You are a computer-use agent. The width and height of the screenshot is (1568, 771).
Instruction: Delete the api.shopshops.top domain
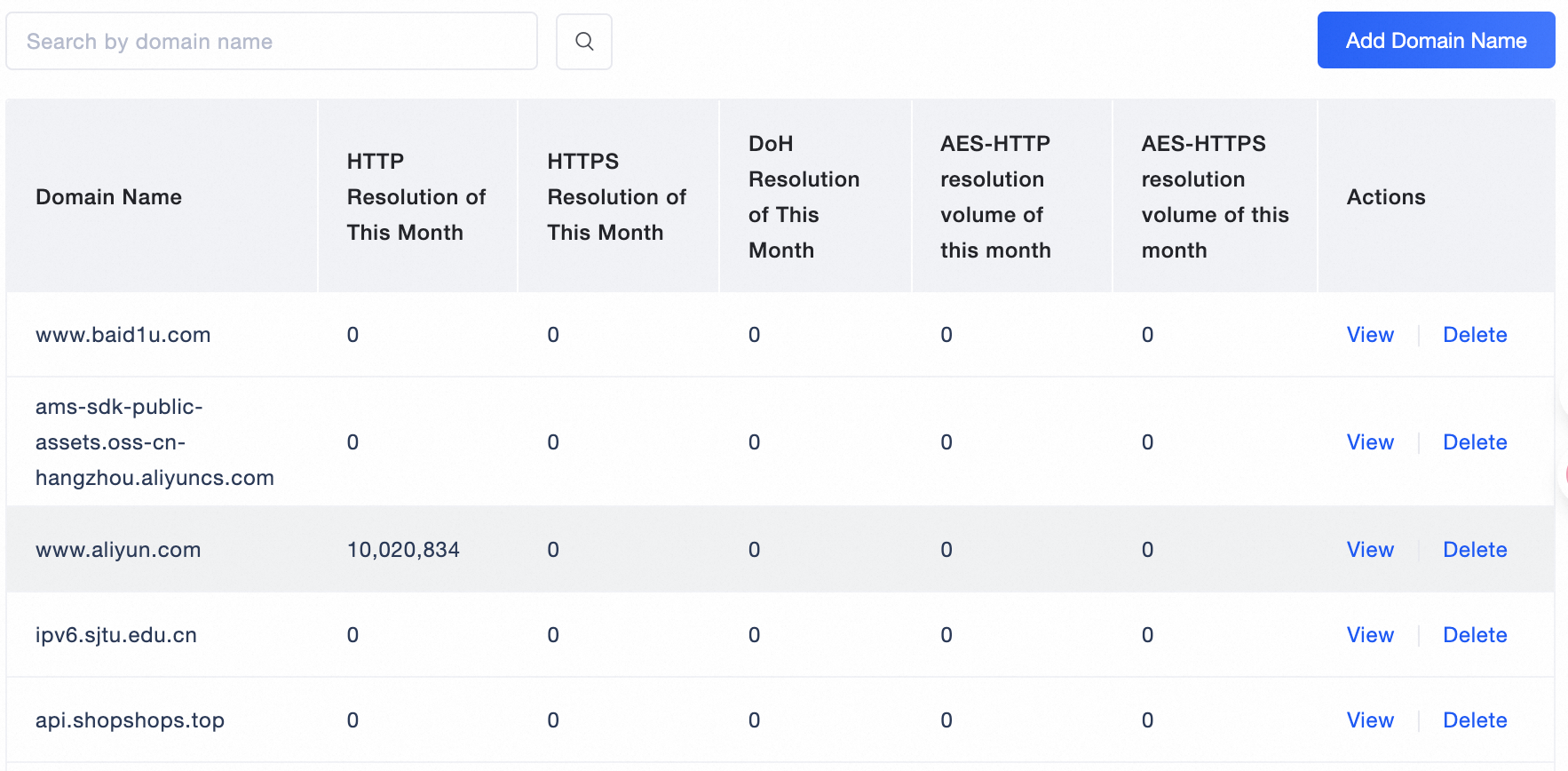[1474, 720]
